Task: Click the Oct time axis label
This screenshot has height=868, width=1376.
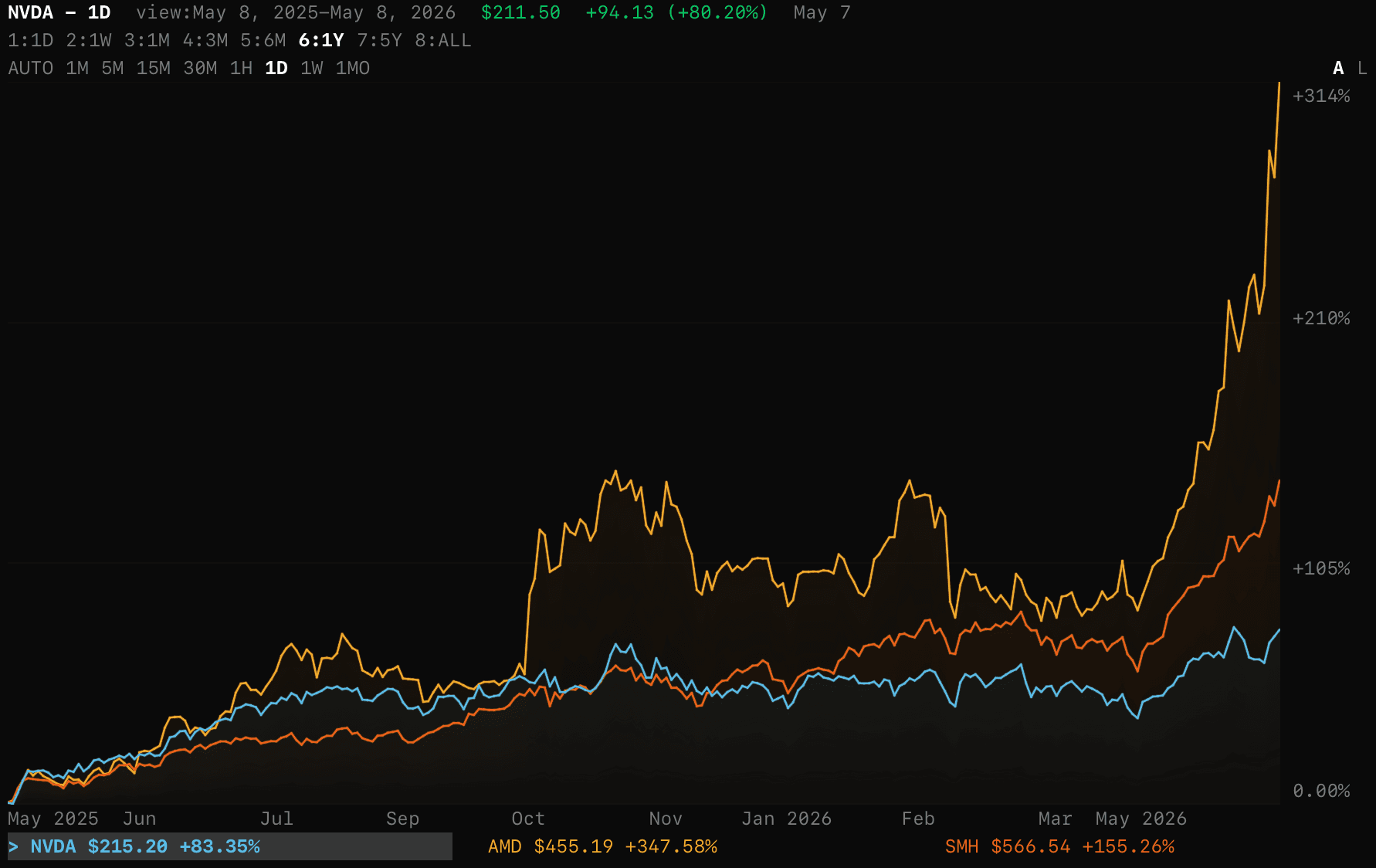Action: (528, 819)
